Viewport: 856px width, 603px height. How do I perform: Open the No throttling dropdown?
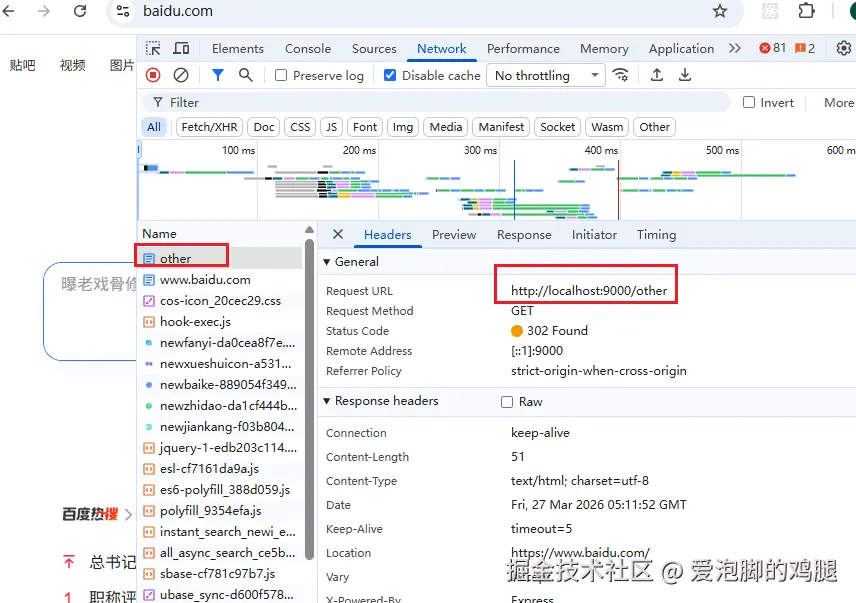click(546, 75)
